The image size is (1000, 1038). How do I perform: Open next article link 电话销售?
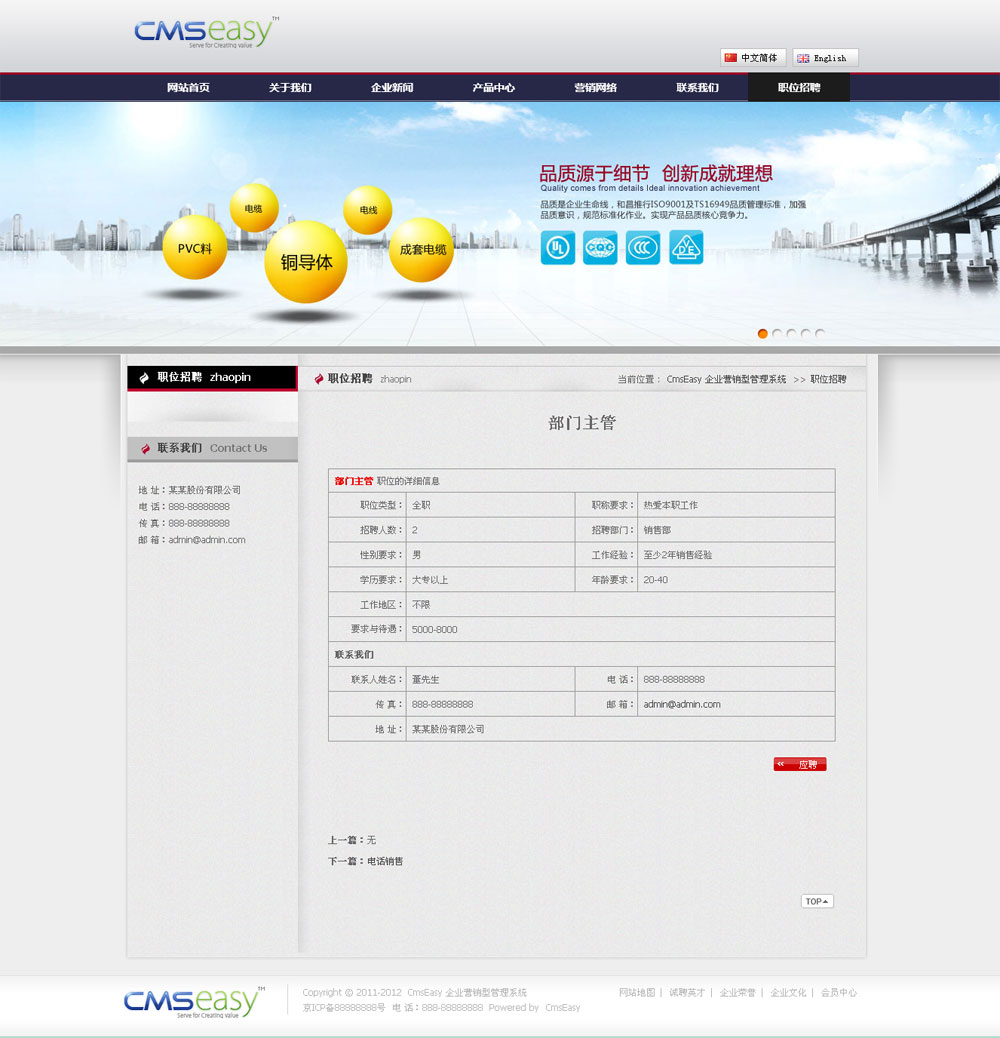click(385, 861)
